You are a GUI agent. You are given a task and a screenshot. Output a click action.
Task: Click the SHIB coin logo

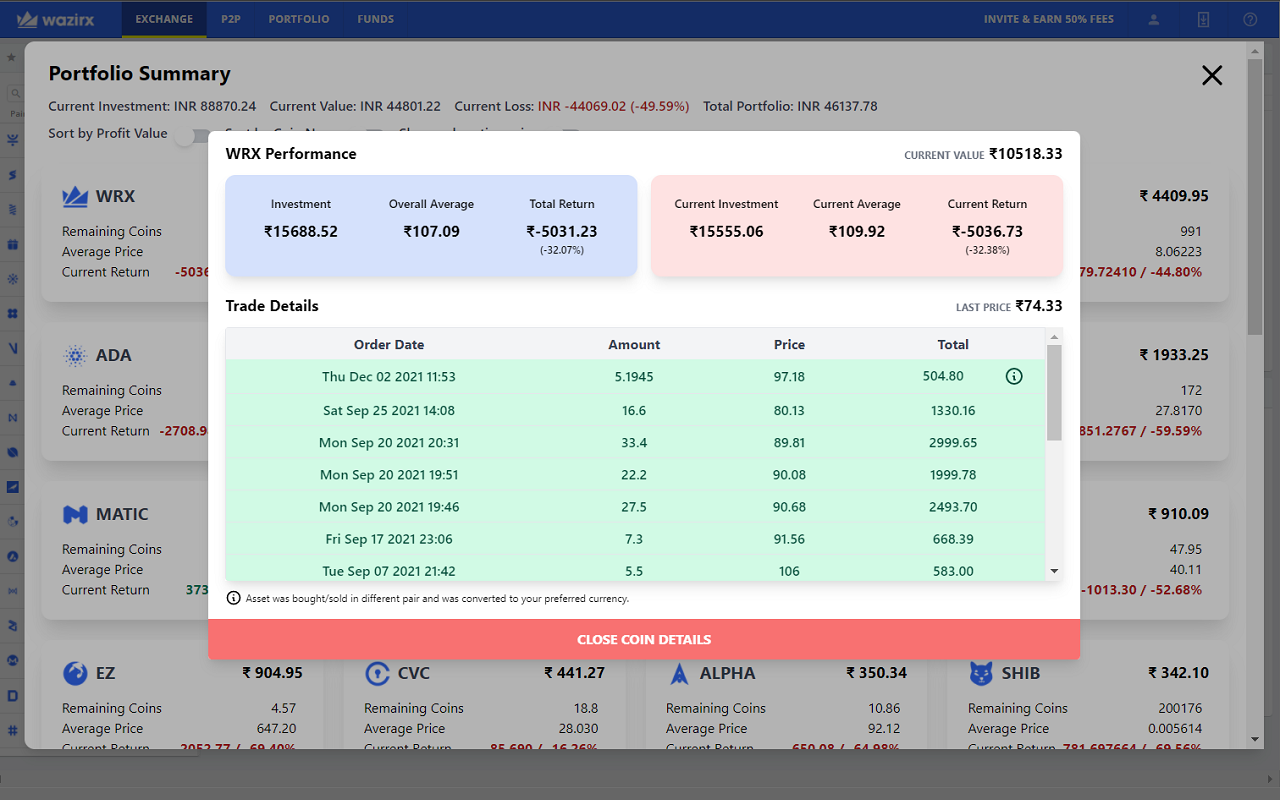point(981,673)
